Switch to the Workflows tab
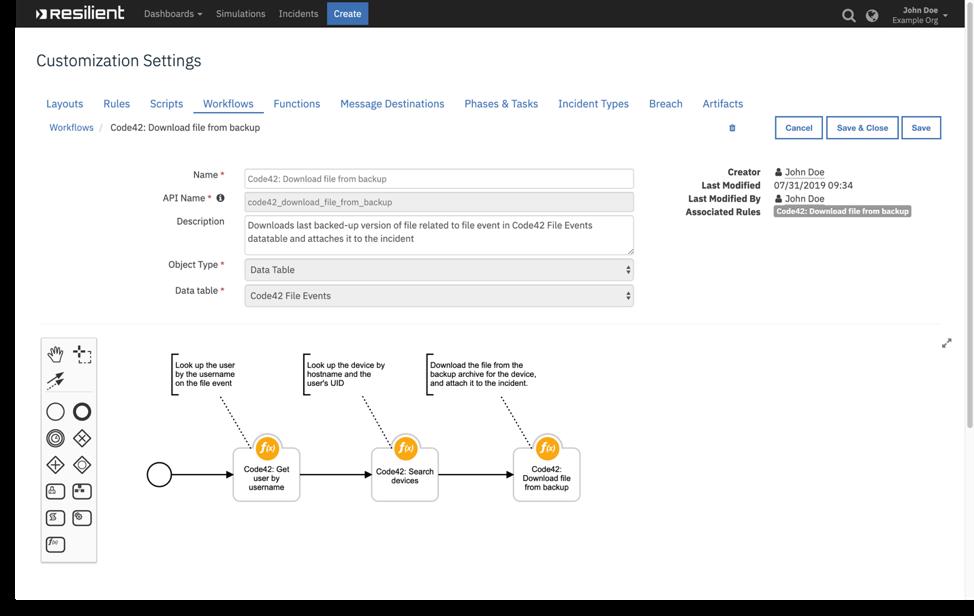This screenshot has width=974, height=616. tap(228, 104)
